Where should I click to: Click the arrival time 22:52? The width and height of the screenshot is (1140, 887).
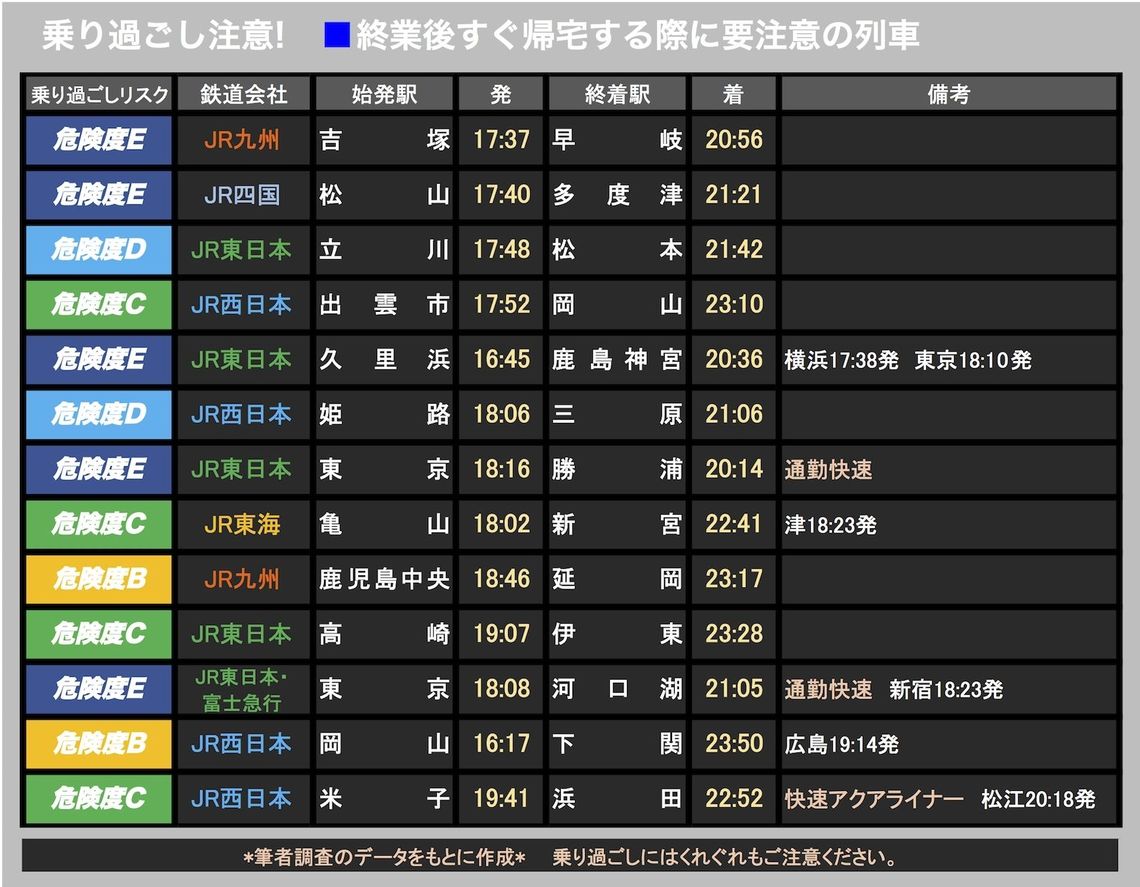(x=734, y=799)
